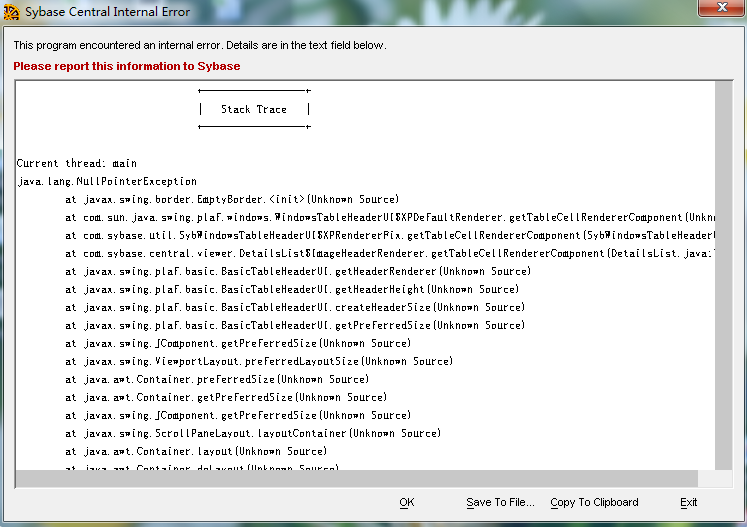Click the BasicTableHeaderUI.getPreferredSize line

click(295, 325)
